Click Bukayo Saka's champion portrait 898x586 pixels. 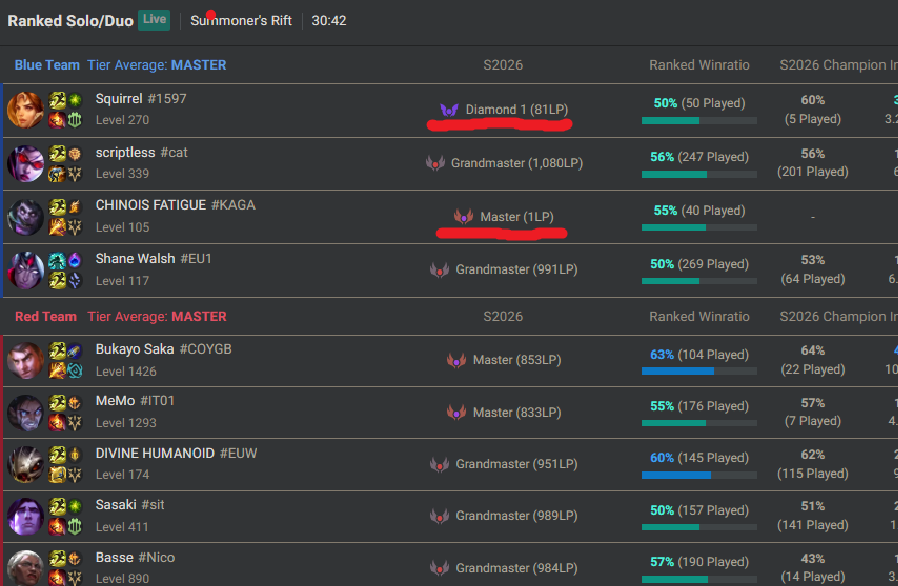[x=25, y=360]
